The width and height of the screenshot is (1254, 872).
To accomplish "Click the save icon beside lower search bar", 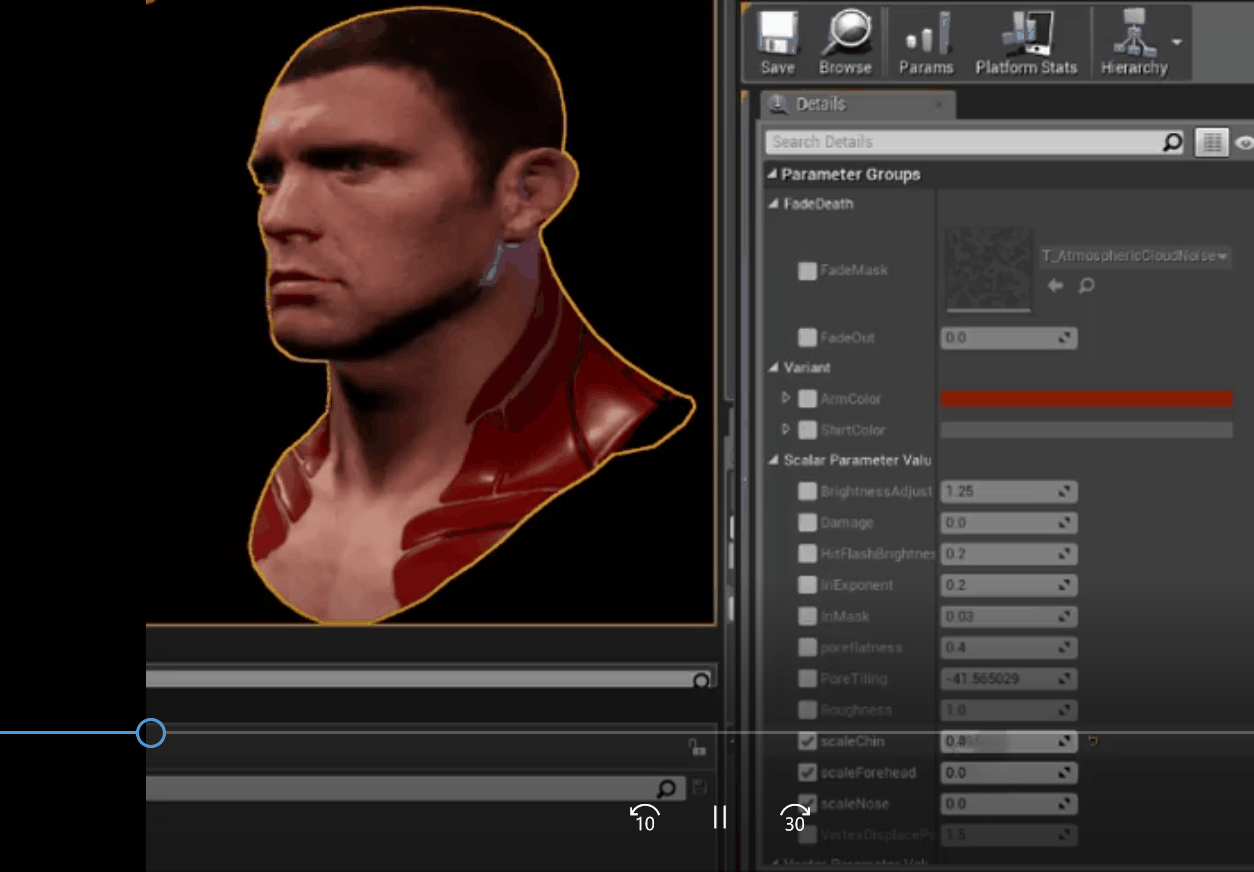I will pyautogui.click(x=699, y=788).
